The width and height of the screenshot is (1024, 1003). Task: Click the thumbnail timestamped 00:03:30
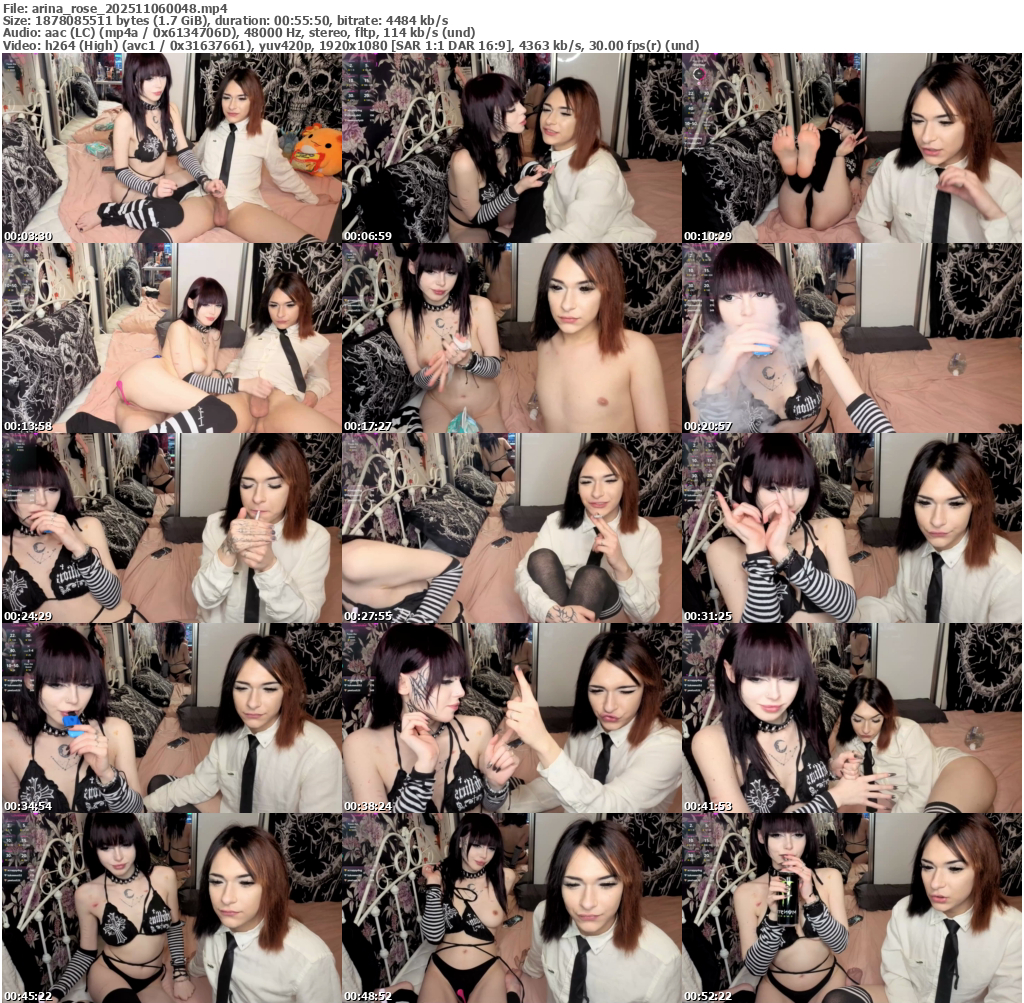[171, 148]
